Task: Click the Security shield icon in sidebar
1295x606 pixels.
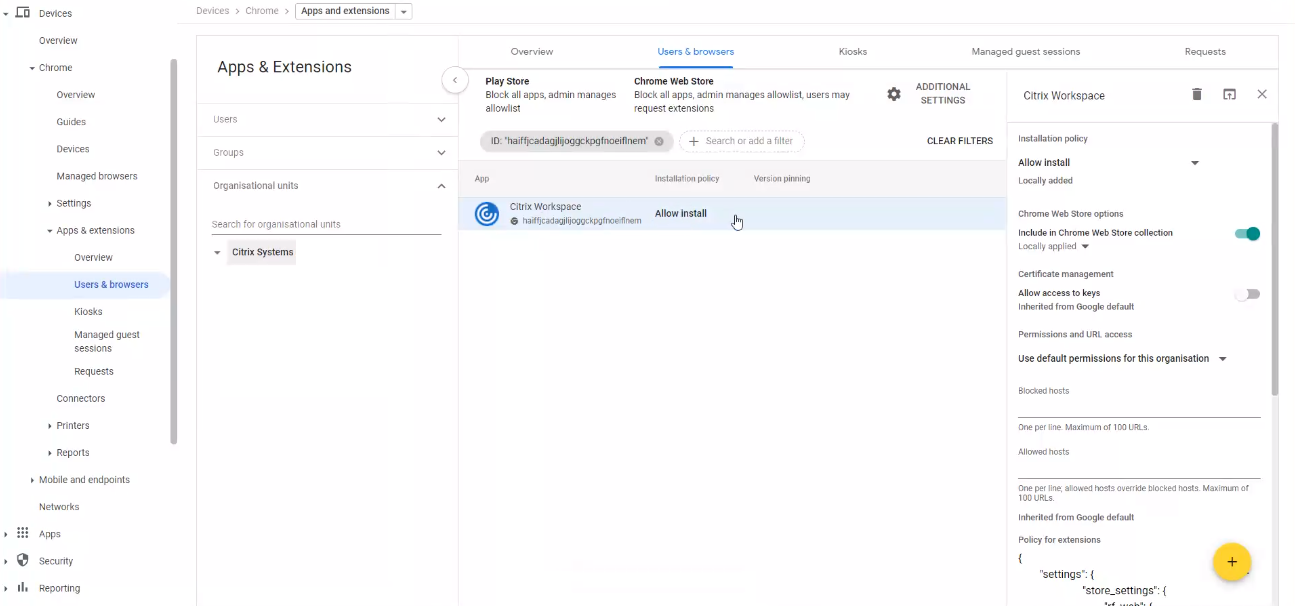Action: [23, 561]
